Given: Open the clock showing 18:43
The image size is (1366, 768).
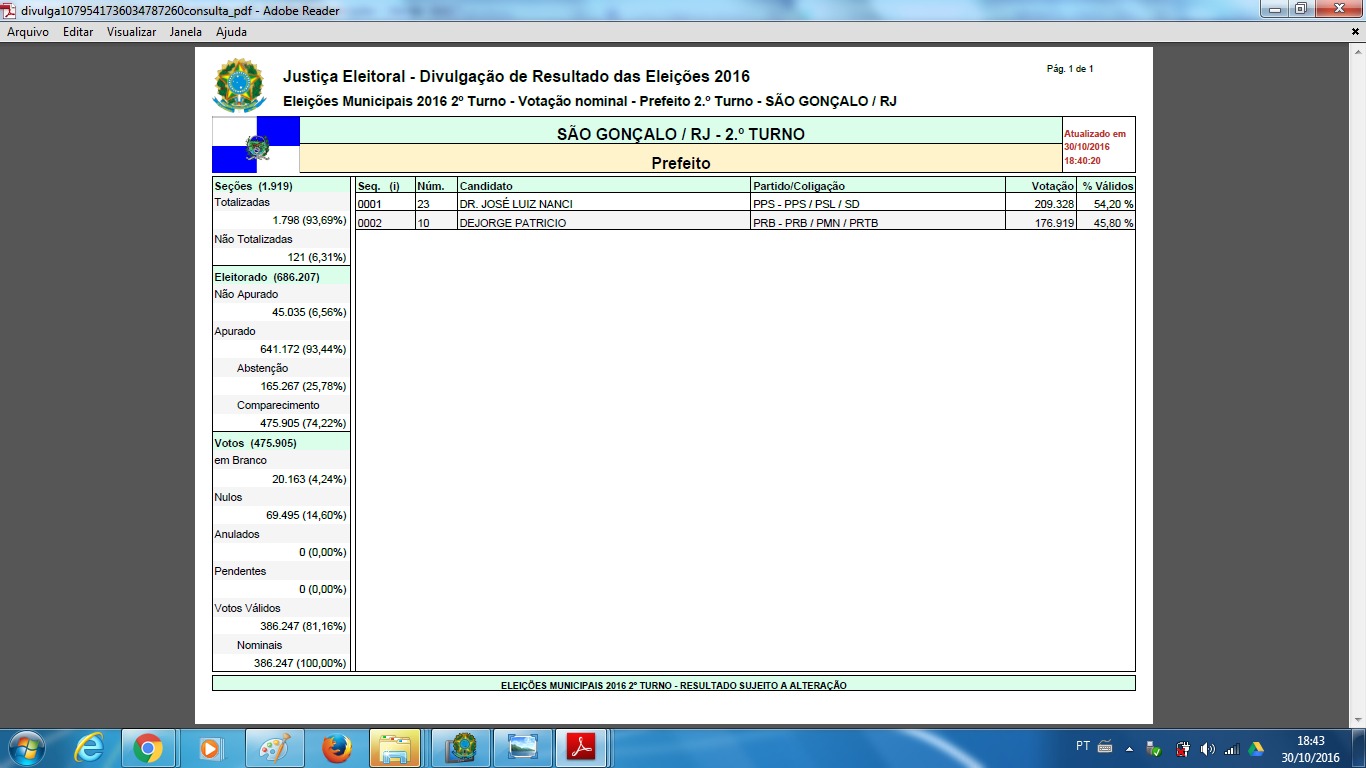Looking at the screenshot, I should [1310, 749].
